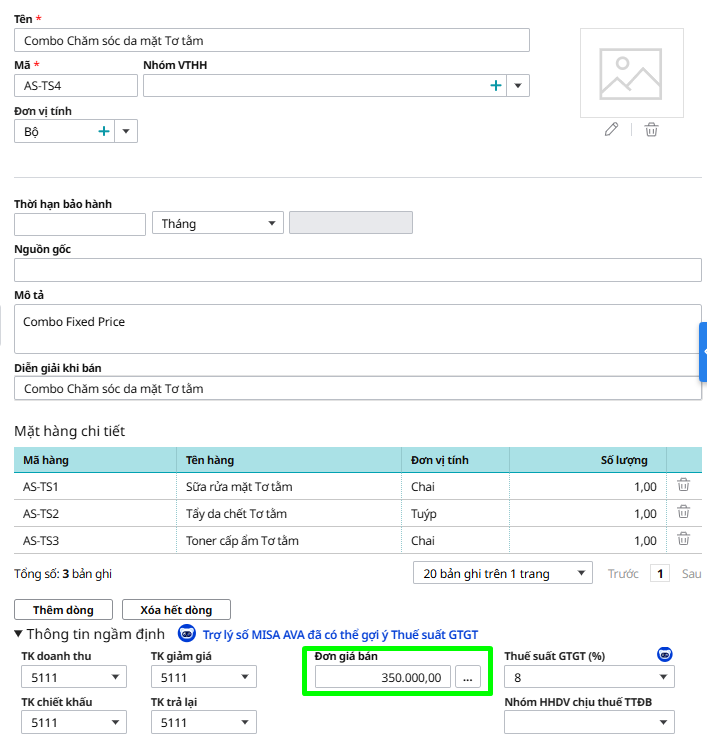
Task: Click the Nguồn gốc input field
Action: (x=357, y=270)
